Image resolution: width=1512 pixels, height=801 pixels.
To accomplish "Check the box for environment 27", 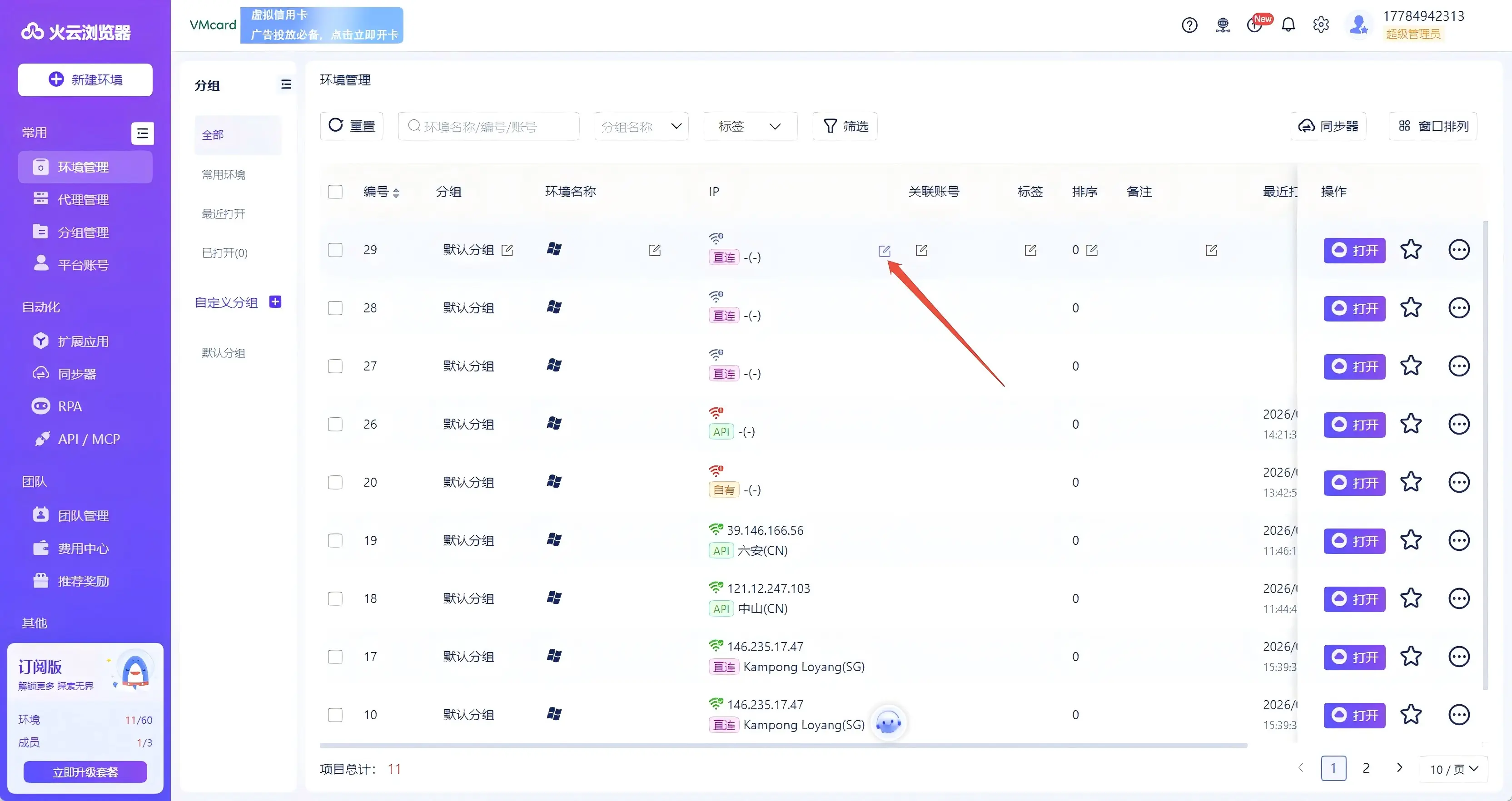I will tap(335, 366).
